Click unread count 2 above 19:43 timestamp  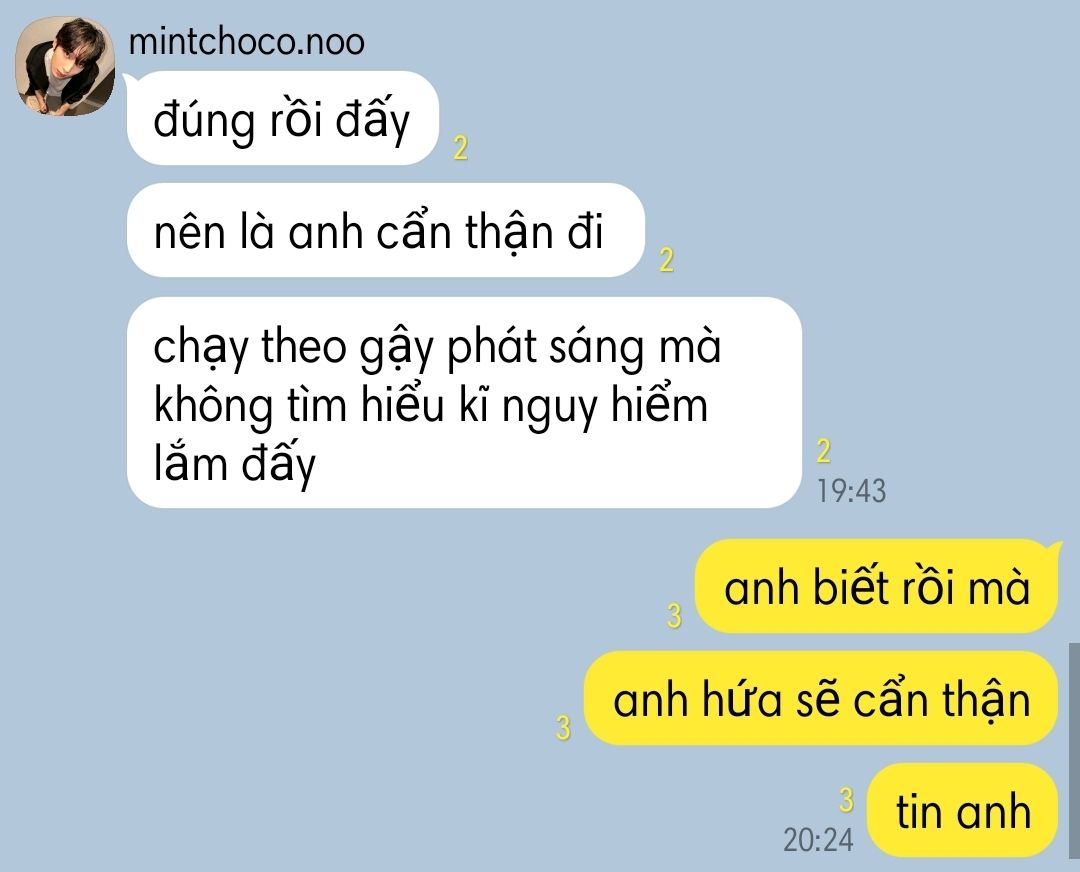pos(823,451)
